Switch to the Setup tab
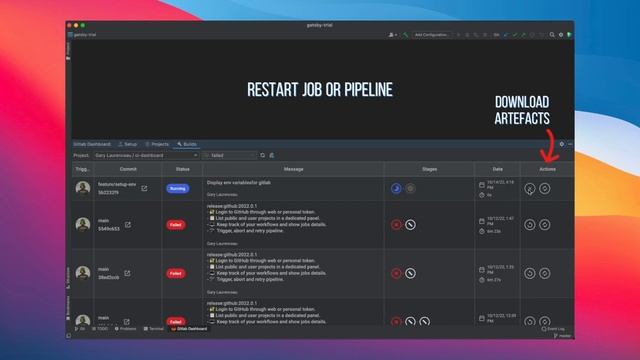Screen dimensions: 640x360 (x=127, y=144)
